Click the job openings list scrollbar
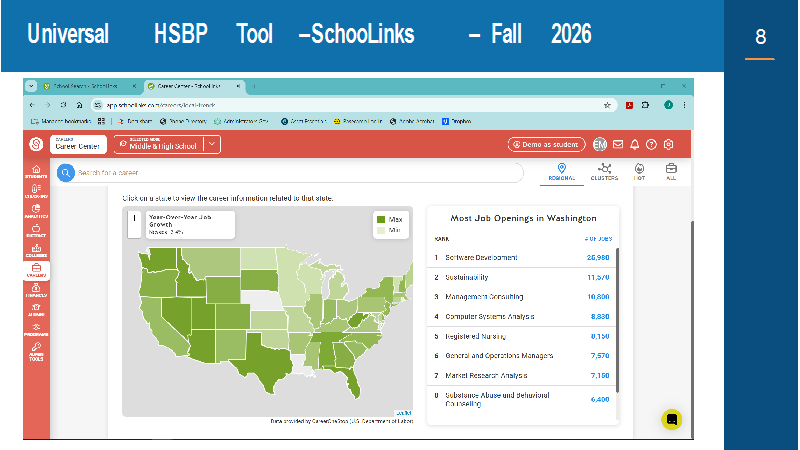The width and height of the screenshot is (800, 450). pyautogui.click(x=617, y=320)
